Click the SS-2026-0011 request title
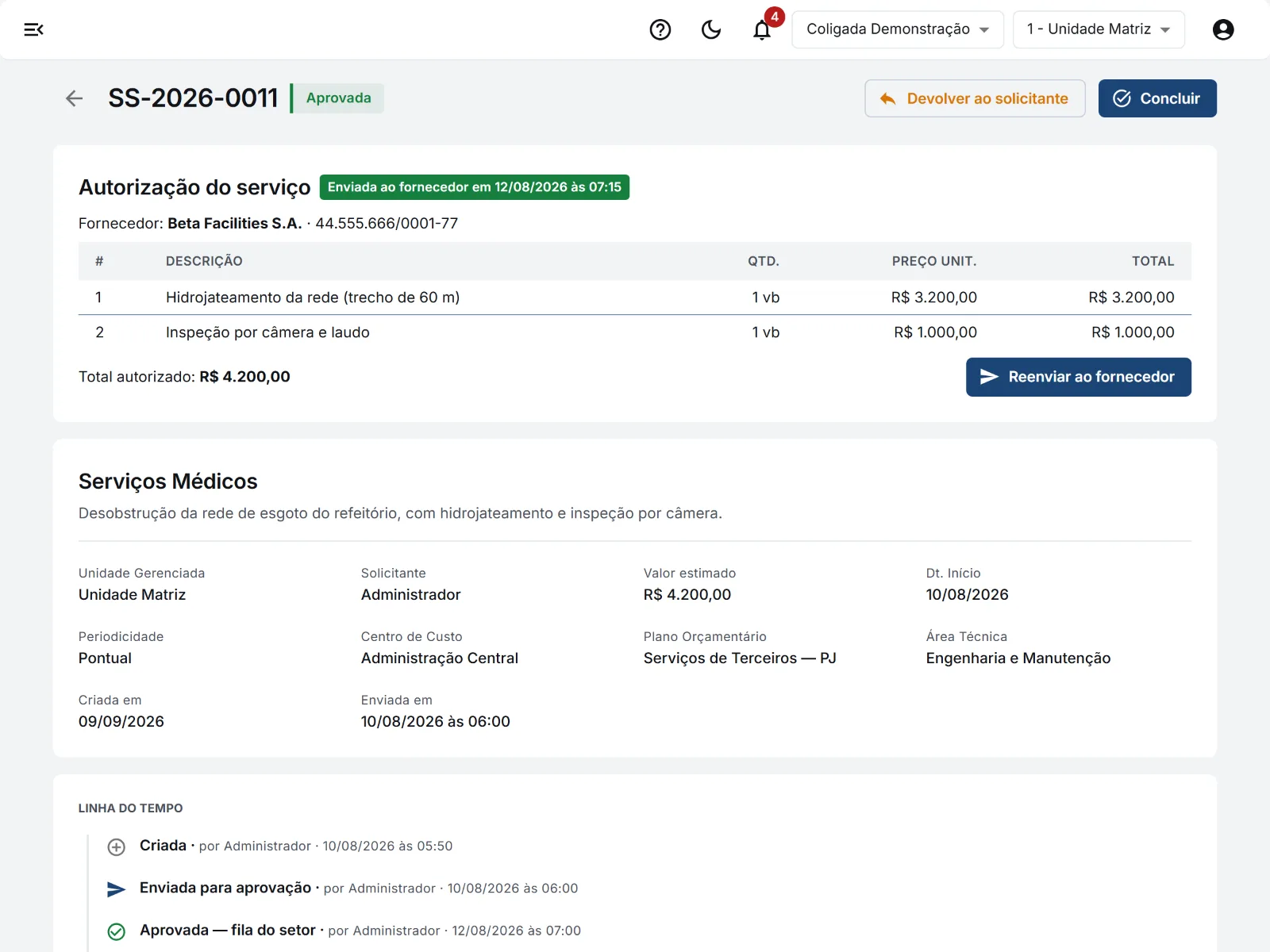 [x=193, y=98]
